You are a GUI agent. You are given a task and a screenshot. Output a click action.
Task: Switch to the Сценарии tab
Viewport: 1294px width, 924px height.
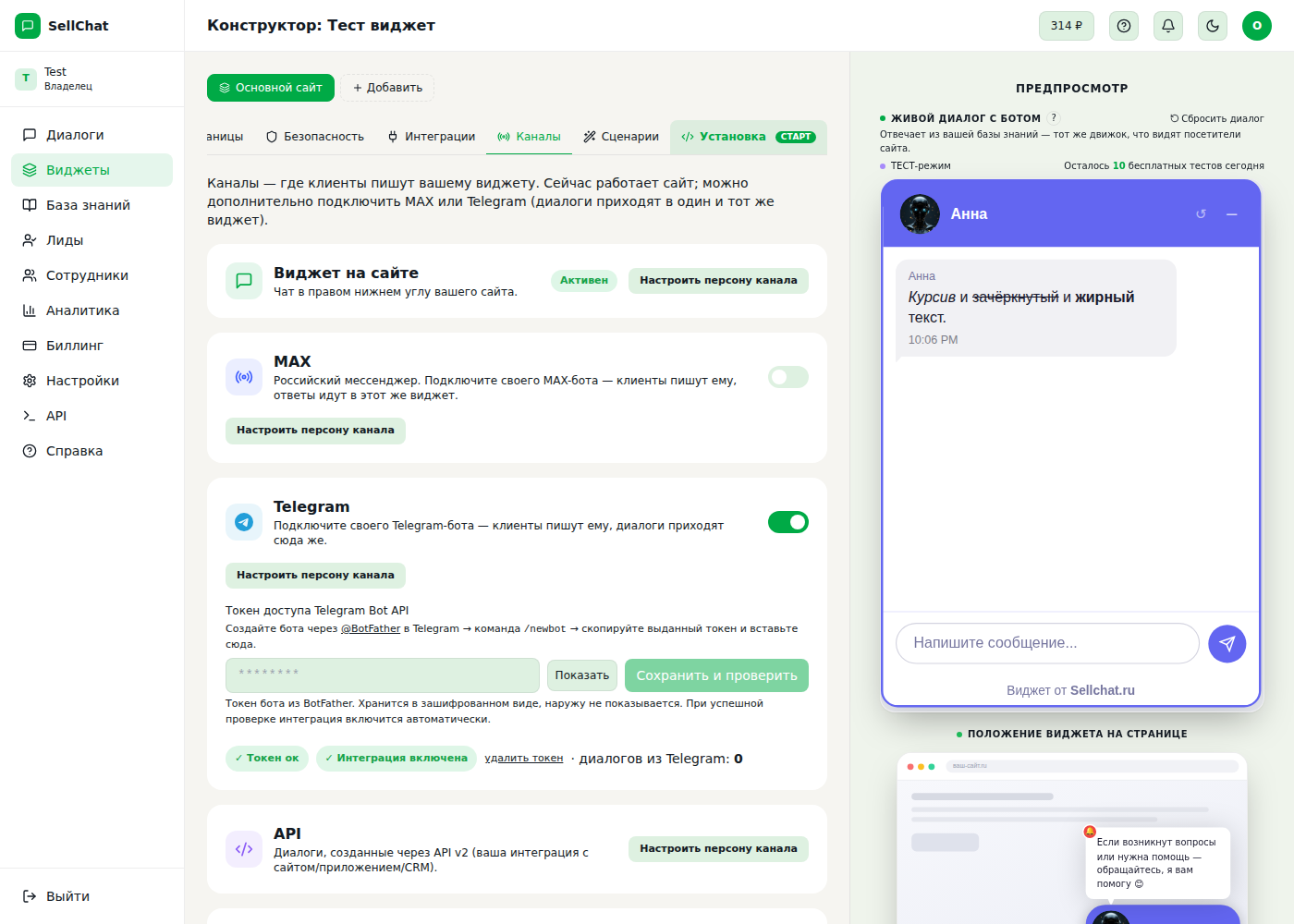(x=621, y=137)
